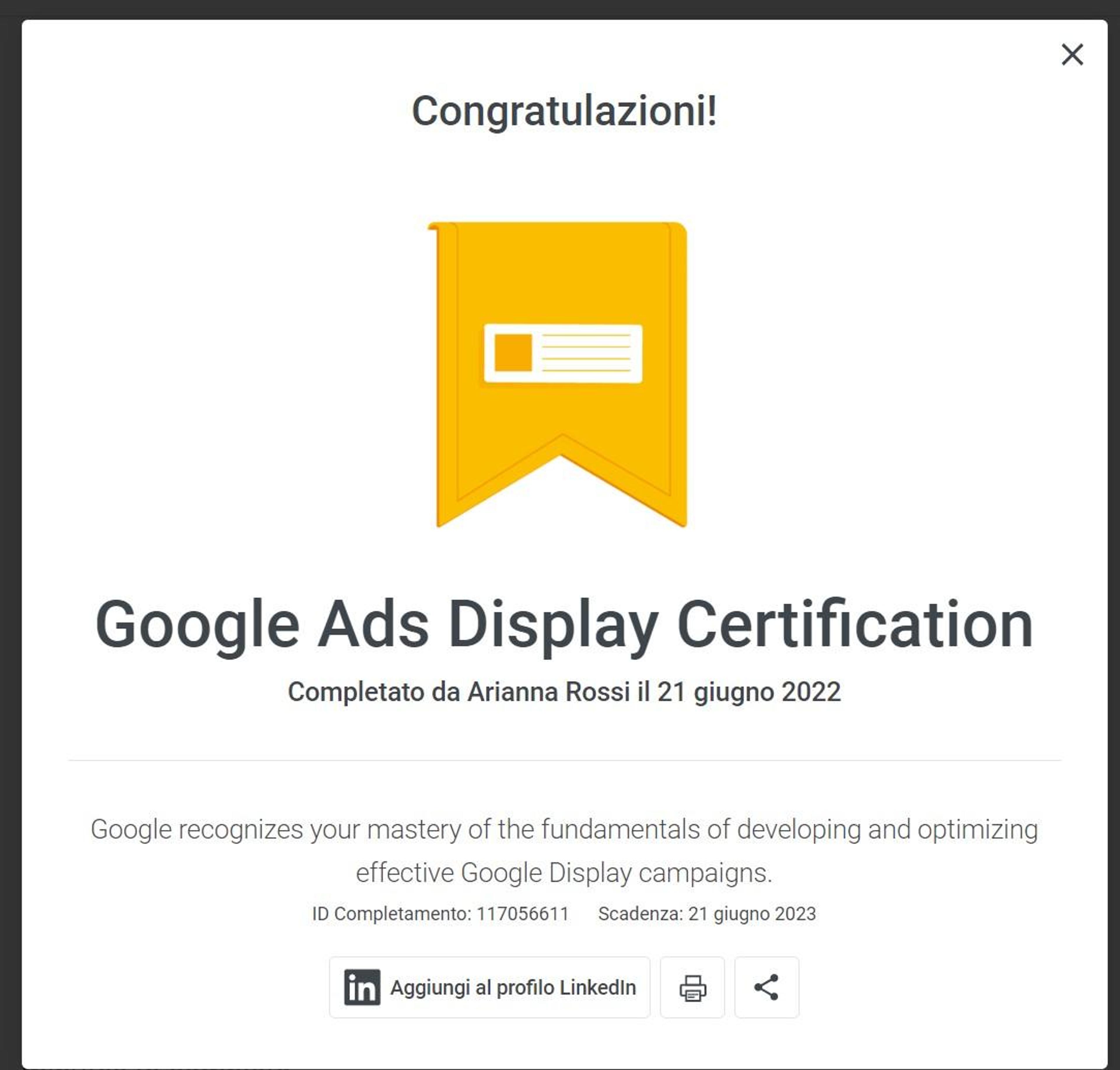Click the Congratulazioni! heading

(564, 111)
